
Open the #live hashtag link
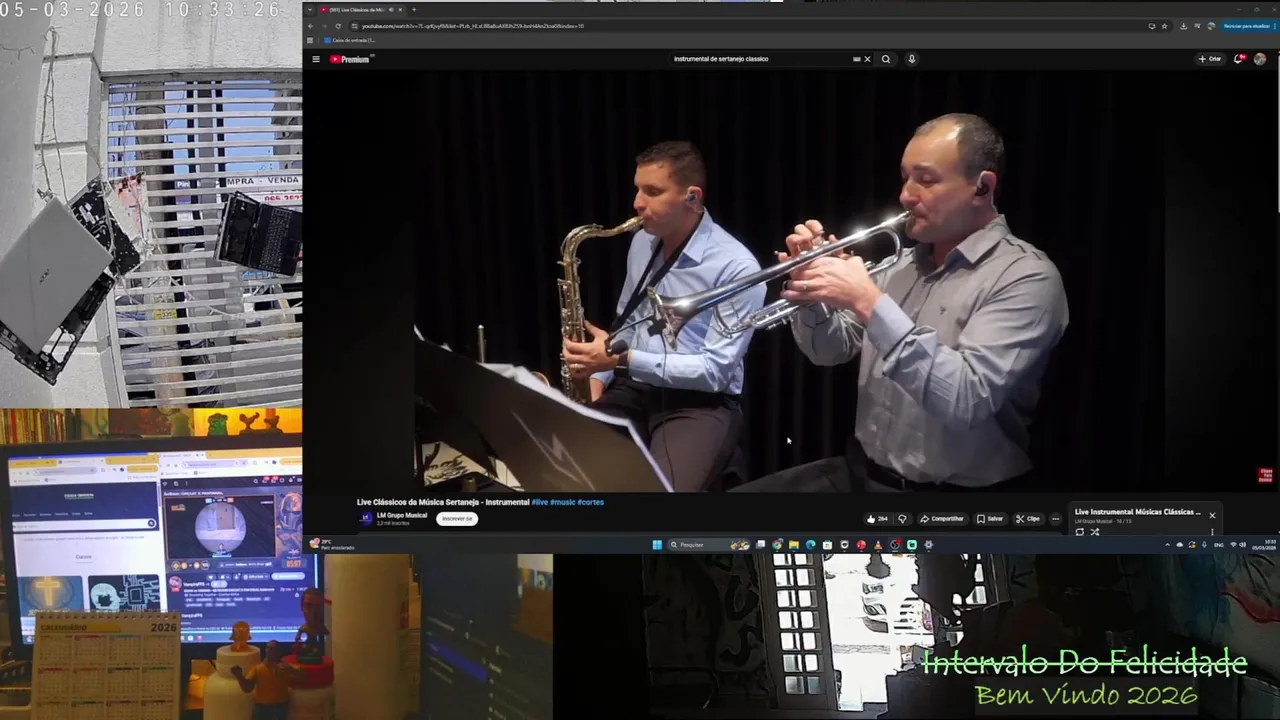point(539,502)
